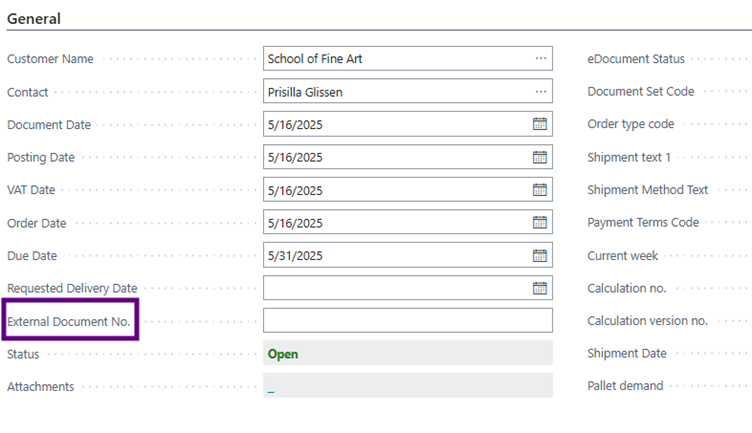Open calendar picker for Order Date
This screenshot has width=752, height=433.
point(540,222)
